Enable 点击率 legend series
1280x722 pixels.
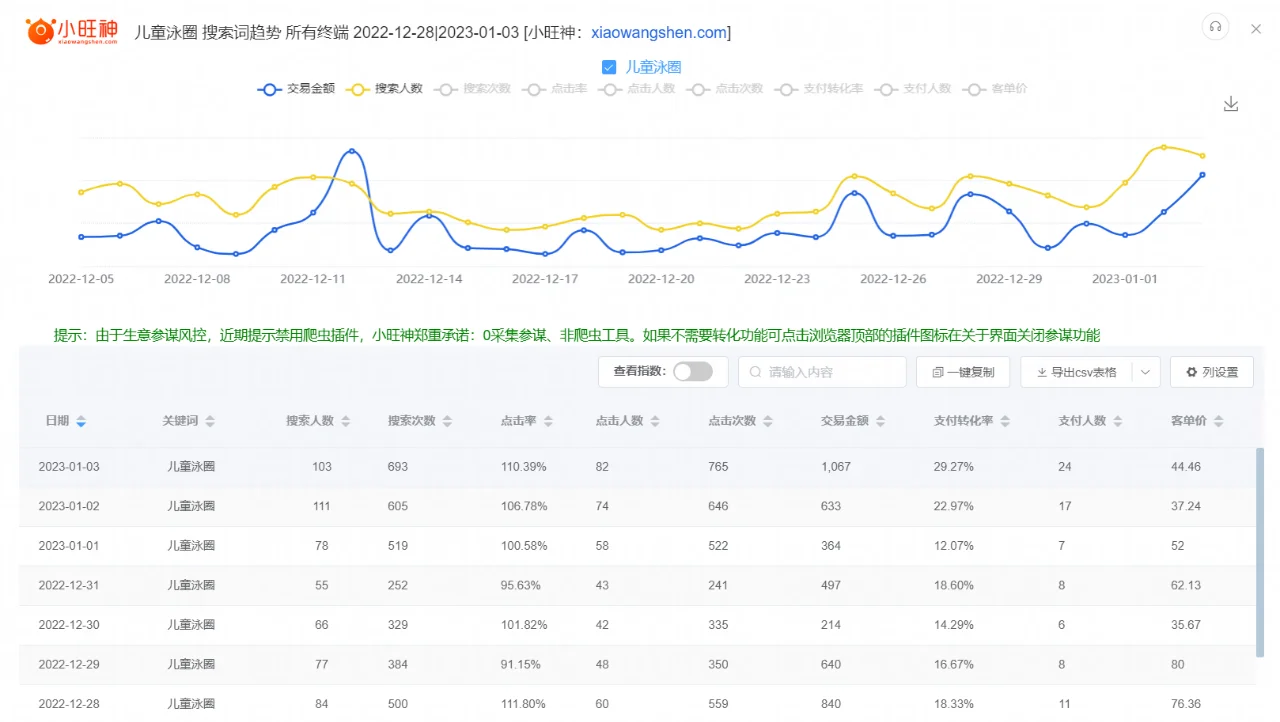555,89
